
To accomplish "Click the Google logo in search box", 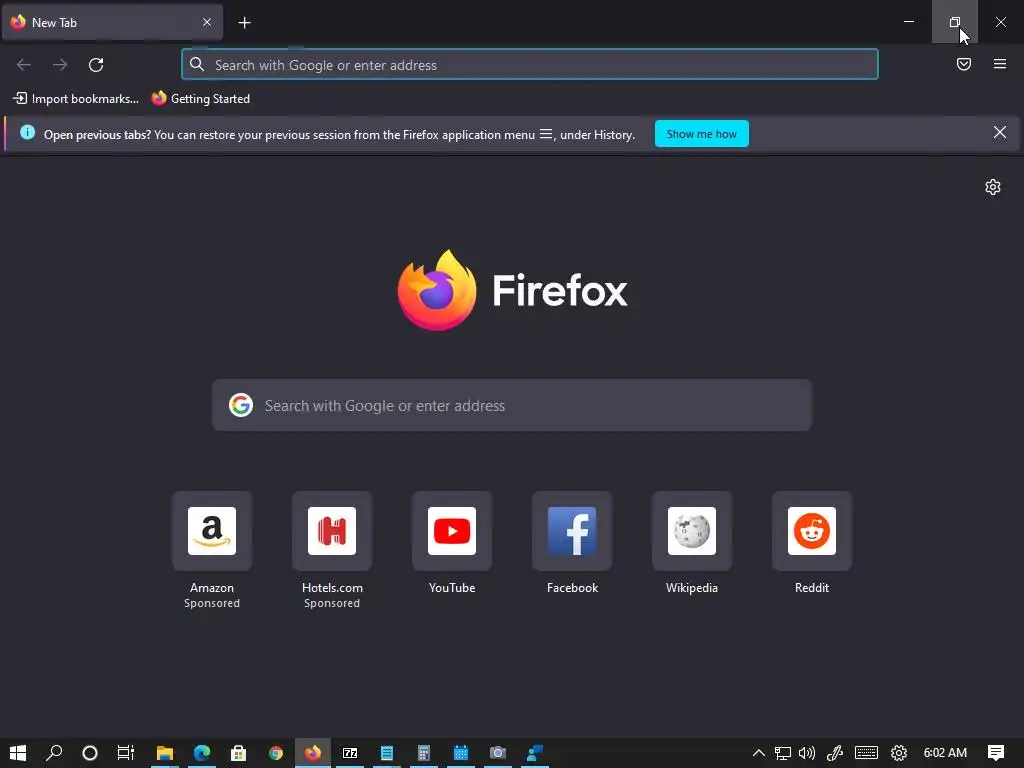I will [x=241, y=405].
